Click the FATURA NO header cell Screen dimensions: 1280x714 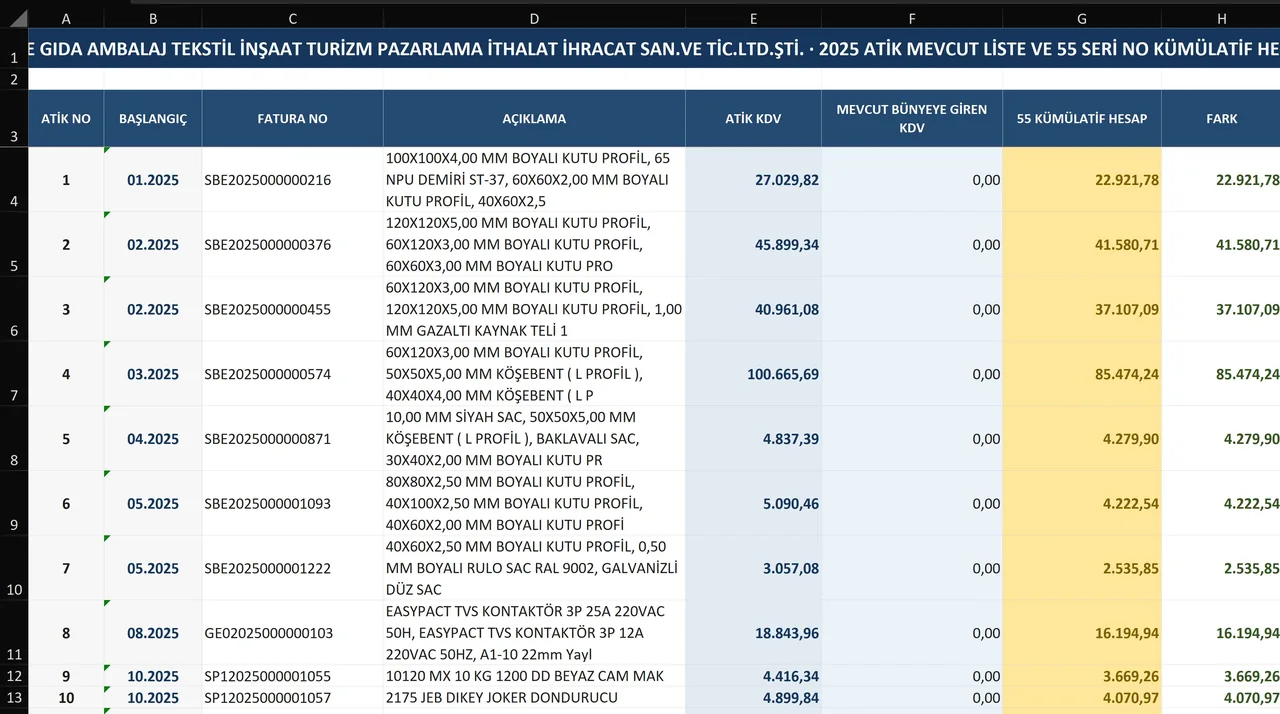click(292, 118)
